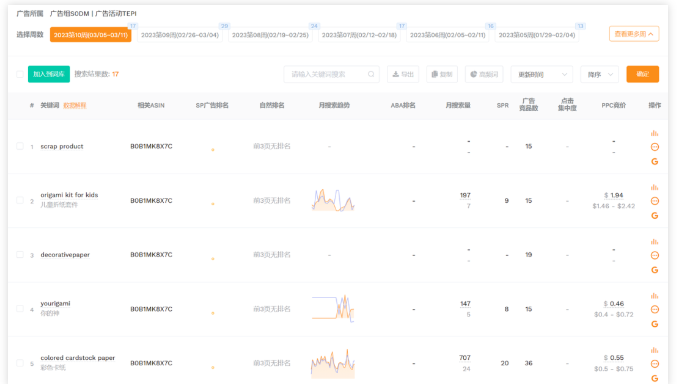The height and width of the screenshot is (384, 681).
Task: Switch to week tab 2023第09周(02/26-03/04)
Action: click(x=180, y=35)
